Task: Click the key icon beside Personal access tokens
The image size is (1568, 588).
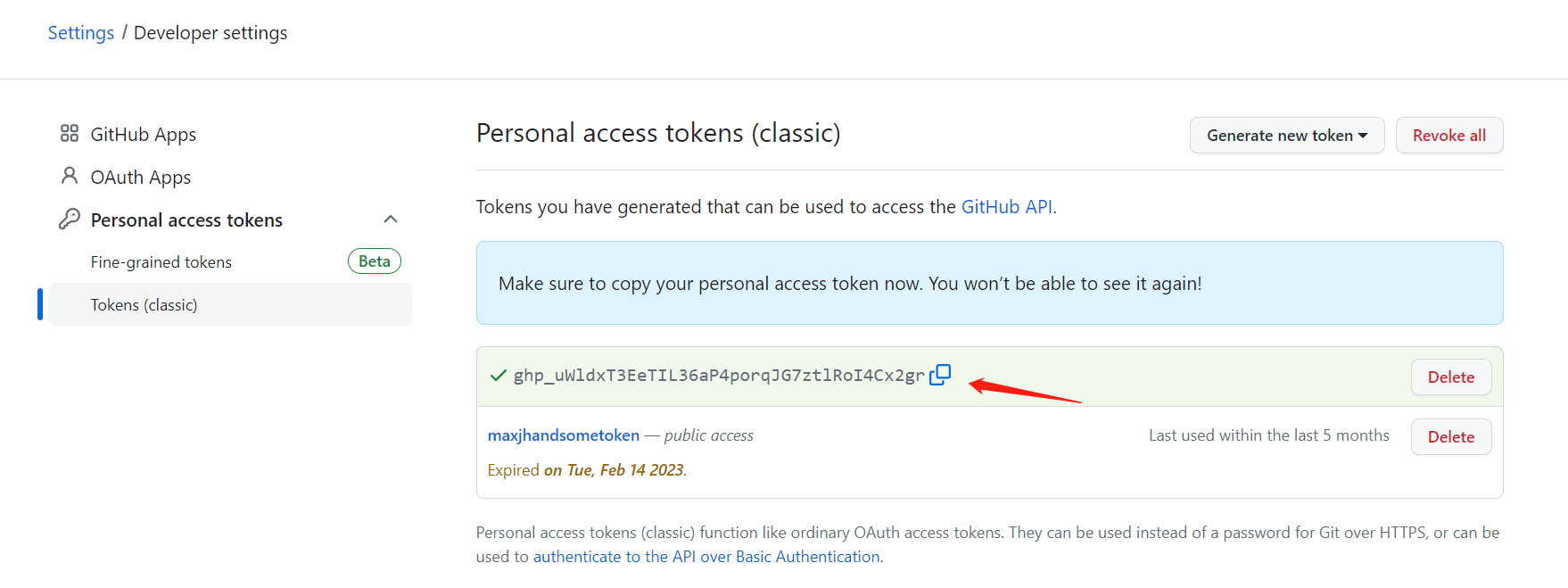Action: 70,219
